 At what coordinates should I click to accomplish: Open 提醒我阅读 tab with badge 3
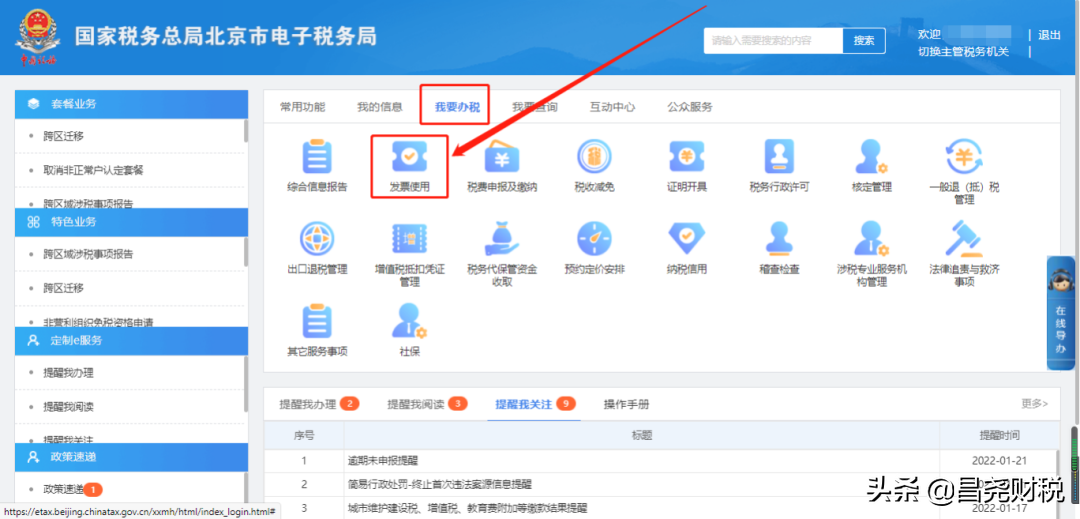click(427, 404)
